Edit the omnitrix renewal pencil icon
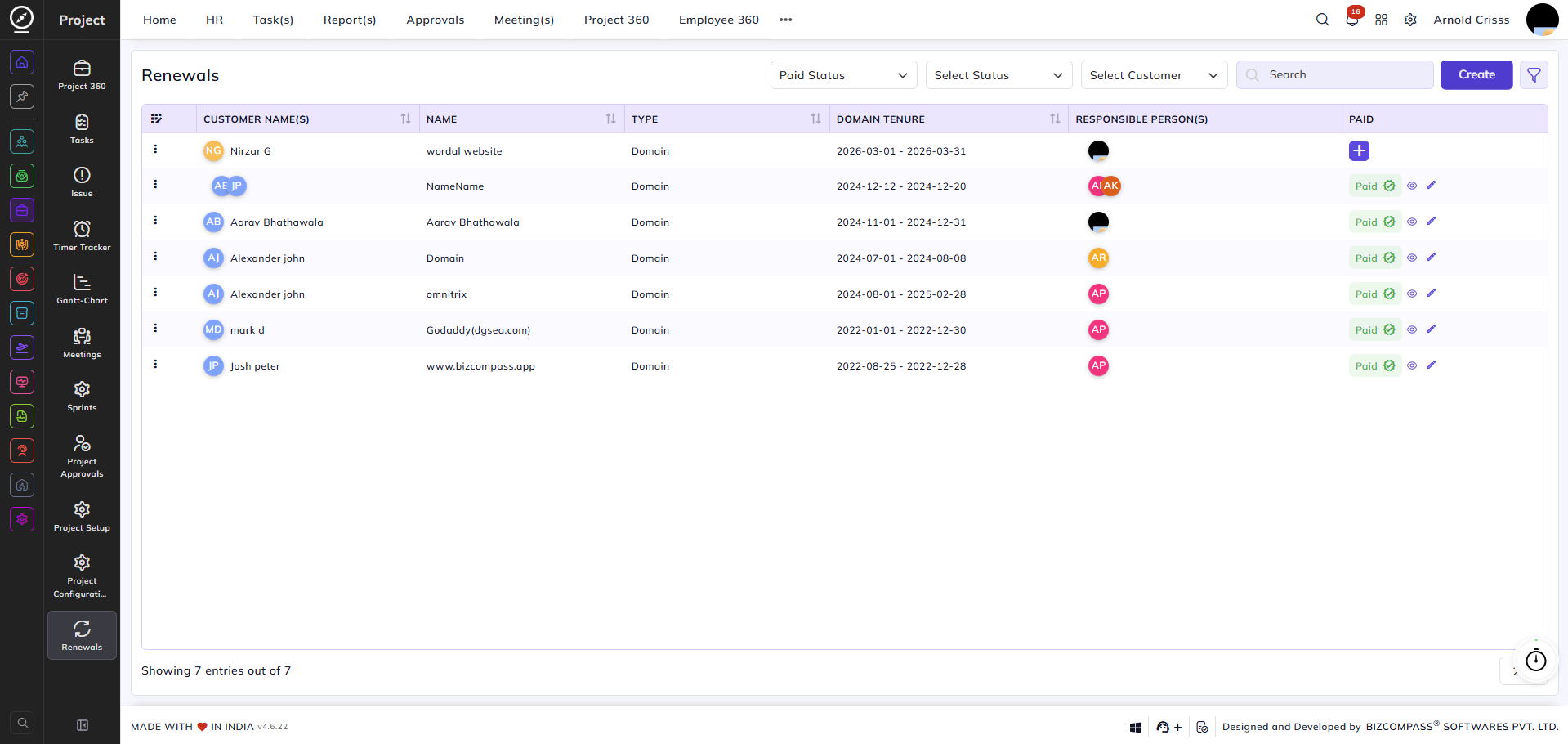This screenshot has width=1568, height=744. [x=1431, y=294]
